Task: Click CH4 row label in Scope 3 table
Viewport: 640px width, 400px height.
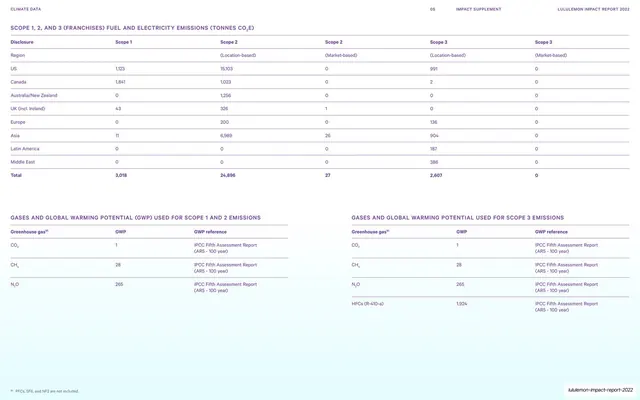Action: click(356, 265)
